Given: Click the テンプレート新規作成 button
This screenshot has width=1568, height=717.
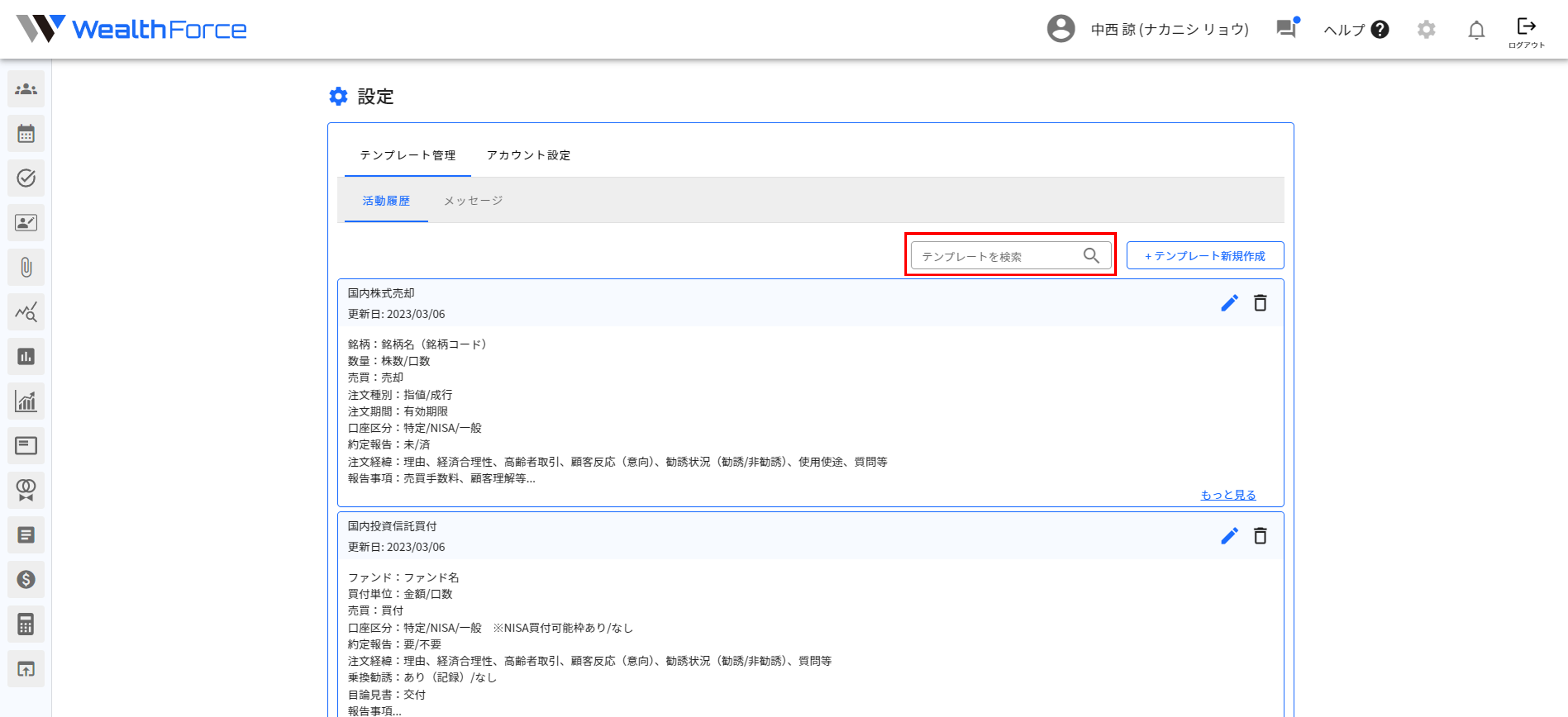Looking at the screenshot, I should 1205,256.
